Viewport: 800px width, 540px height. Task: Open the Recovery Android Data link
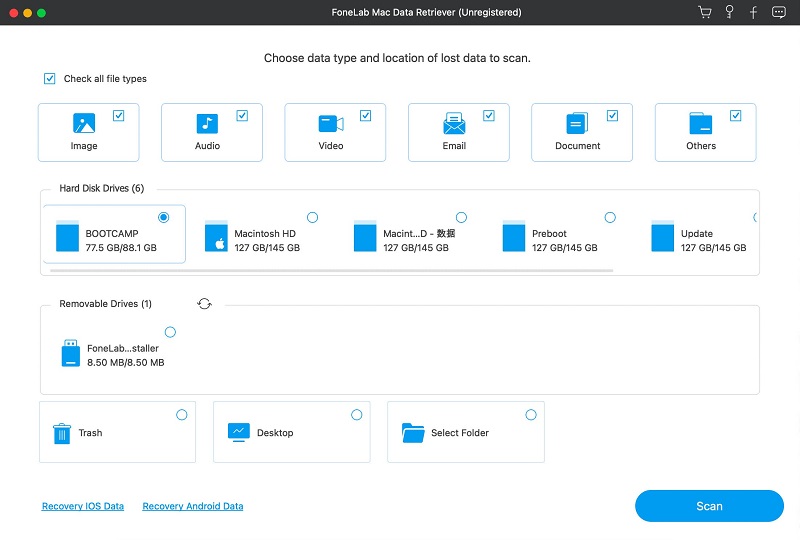pyautogui.click(x=192, y=506)
